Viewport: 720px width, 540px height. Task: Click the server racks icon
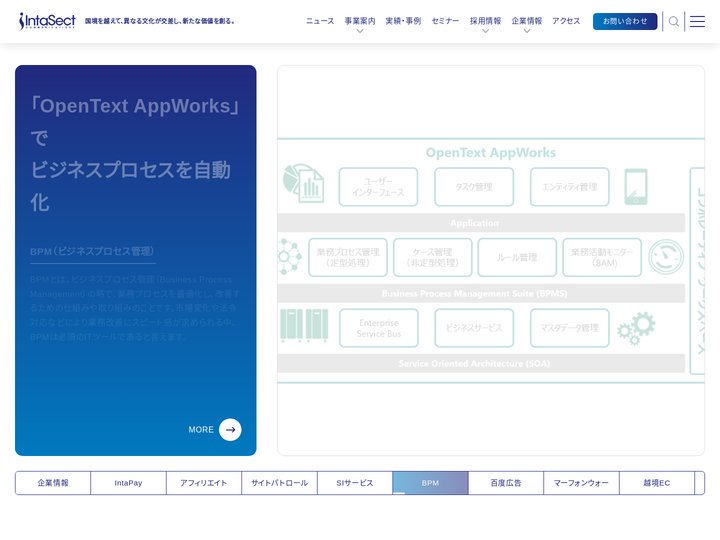304,326
